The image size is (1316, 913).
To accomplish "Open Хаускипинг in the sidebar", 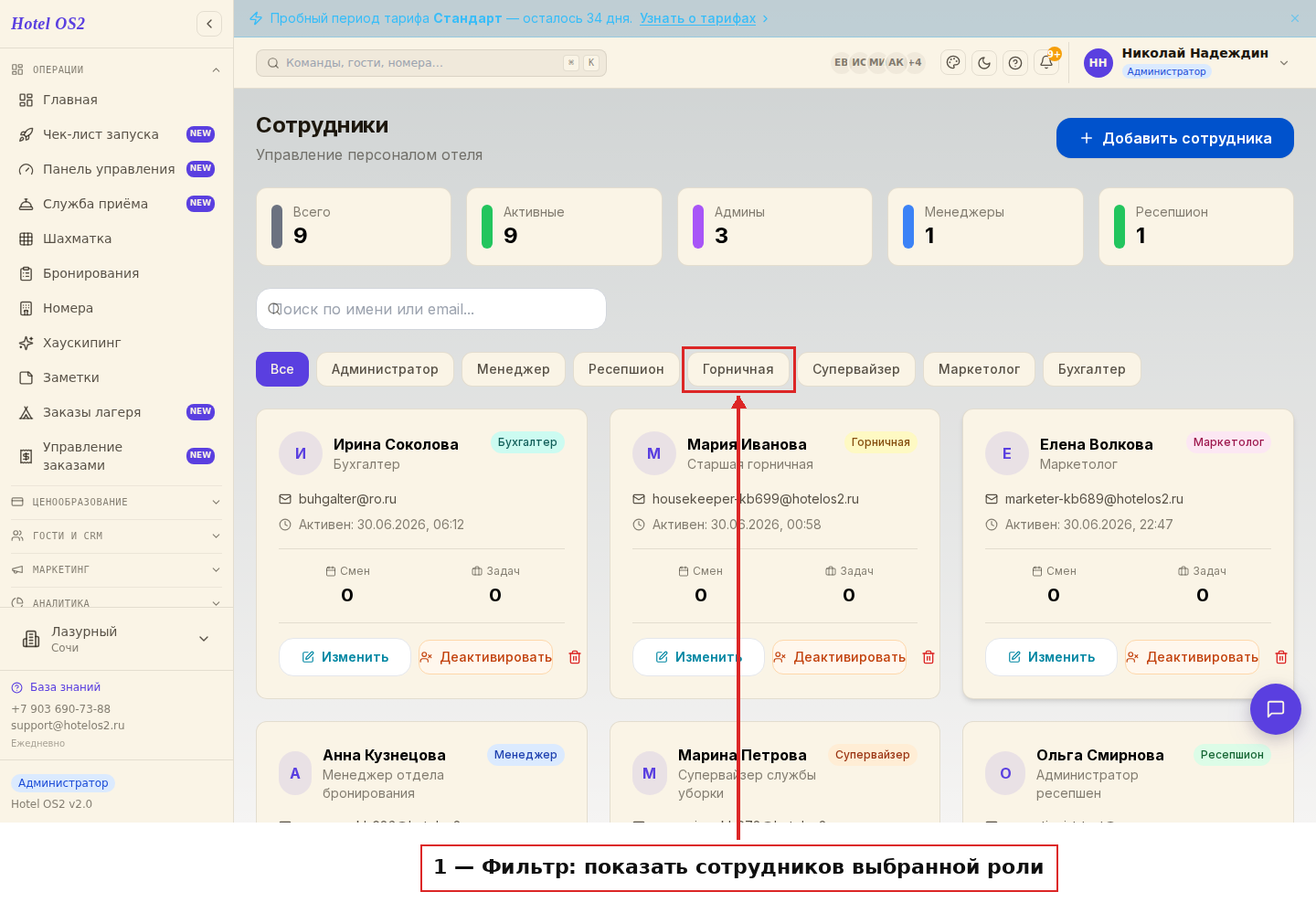I will pos(117,343).
